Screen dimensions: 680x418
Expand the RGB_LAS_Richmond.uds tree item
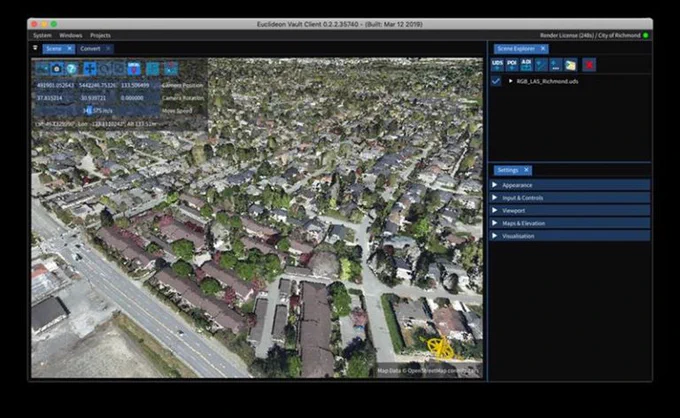(510, 81)
